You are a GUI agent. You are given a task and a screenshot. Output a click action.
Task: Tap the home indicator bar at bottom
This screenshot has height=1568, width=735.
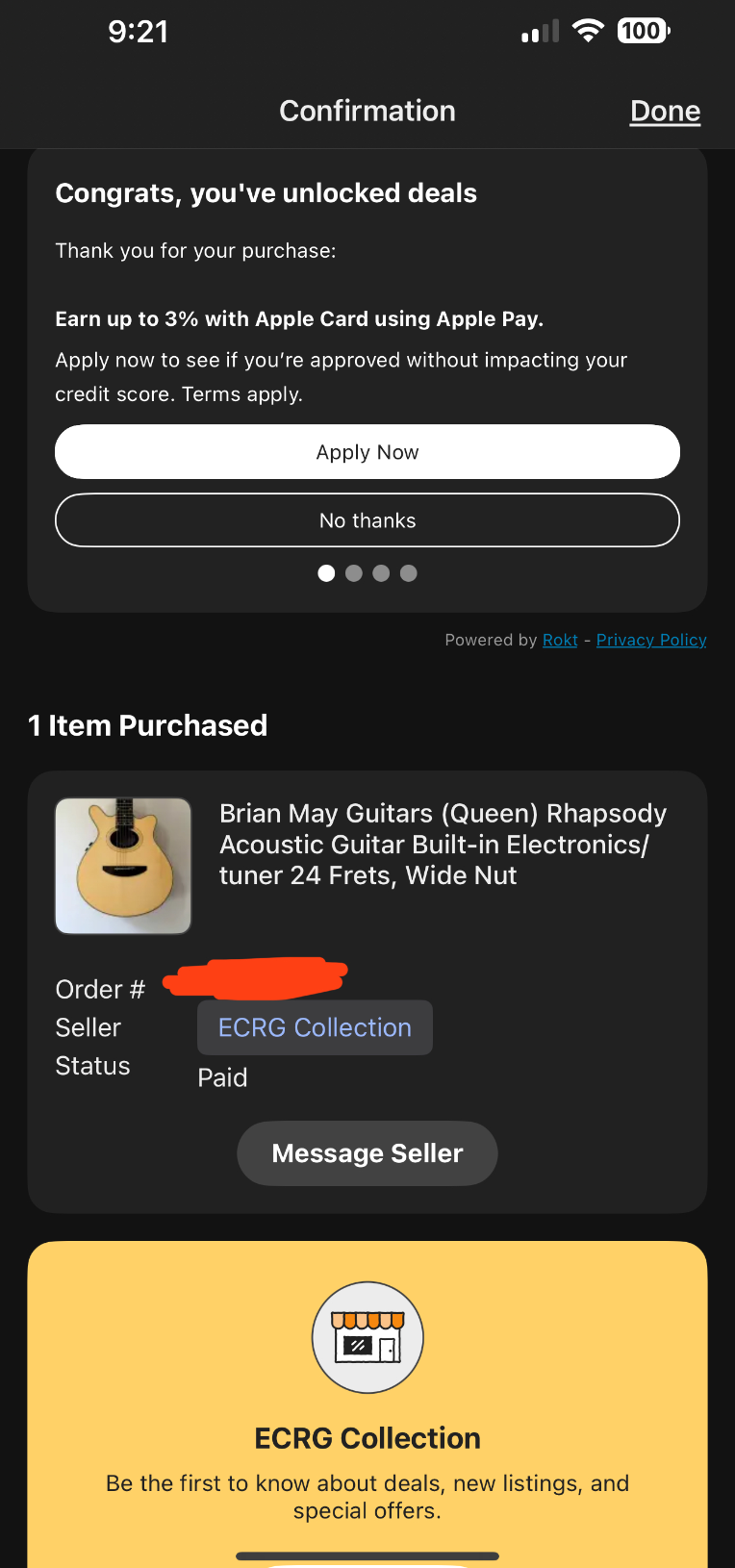(x=367, y=1555)
